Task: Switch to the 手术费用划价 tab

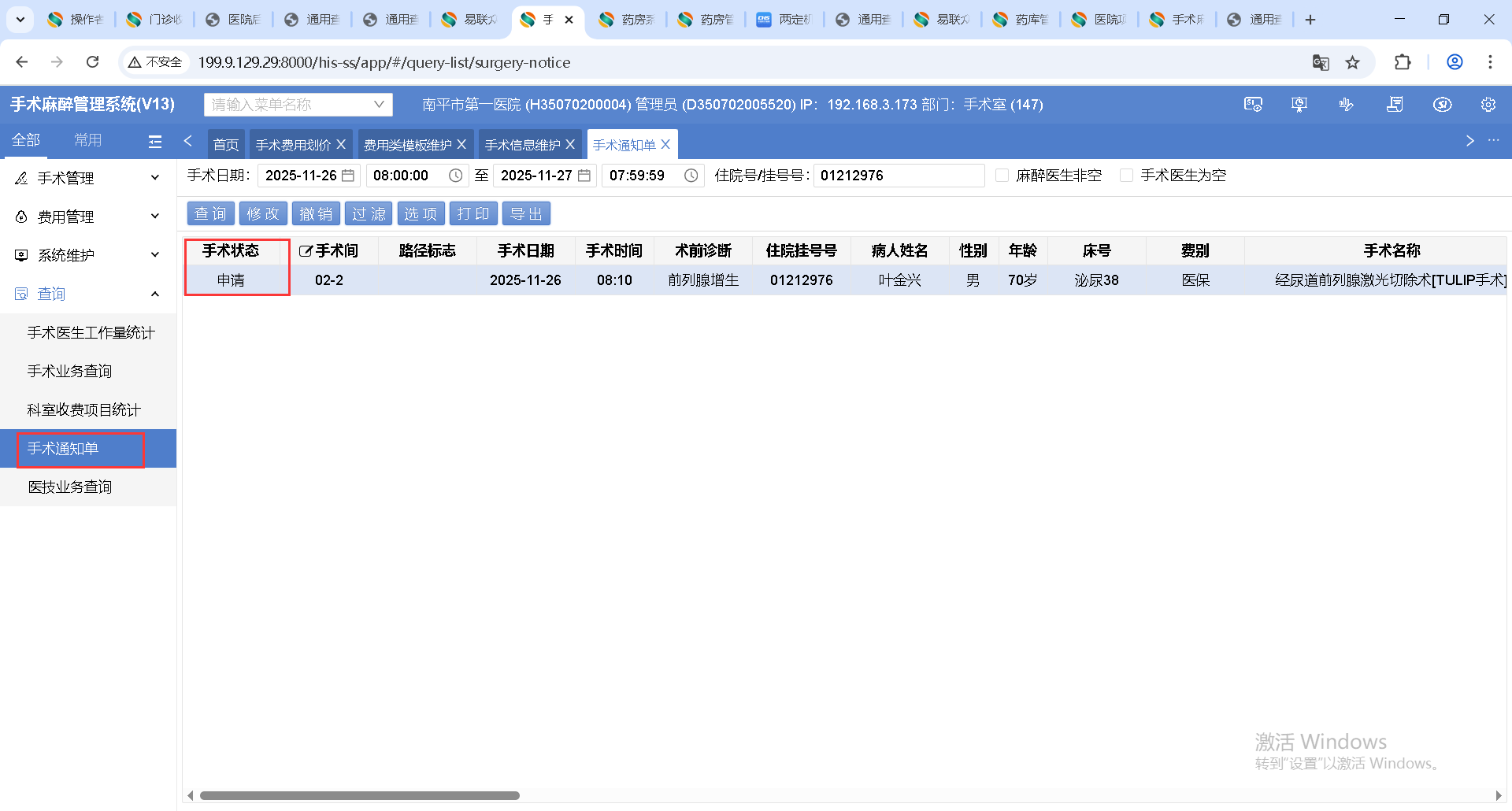Action: coord(293,145)
